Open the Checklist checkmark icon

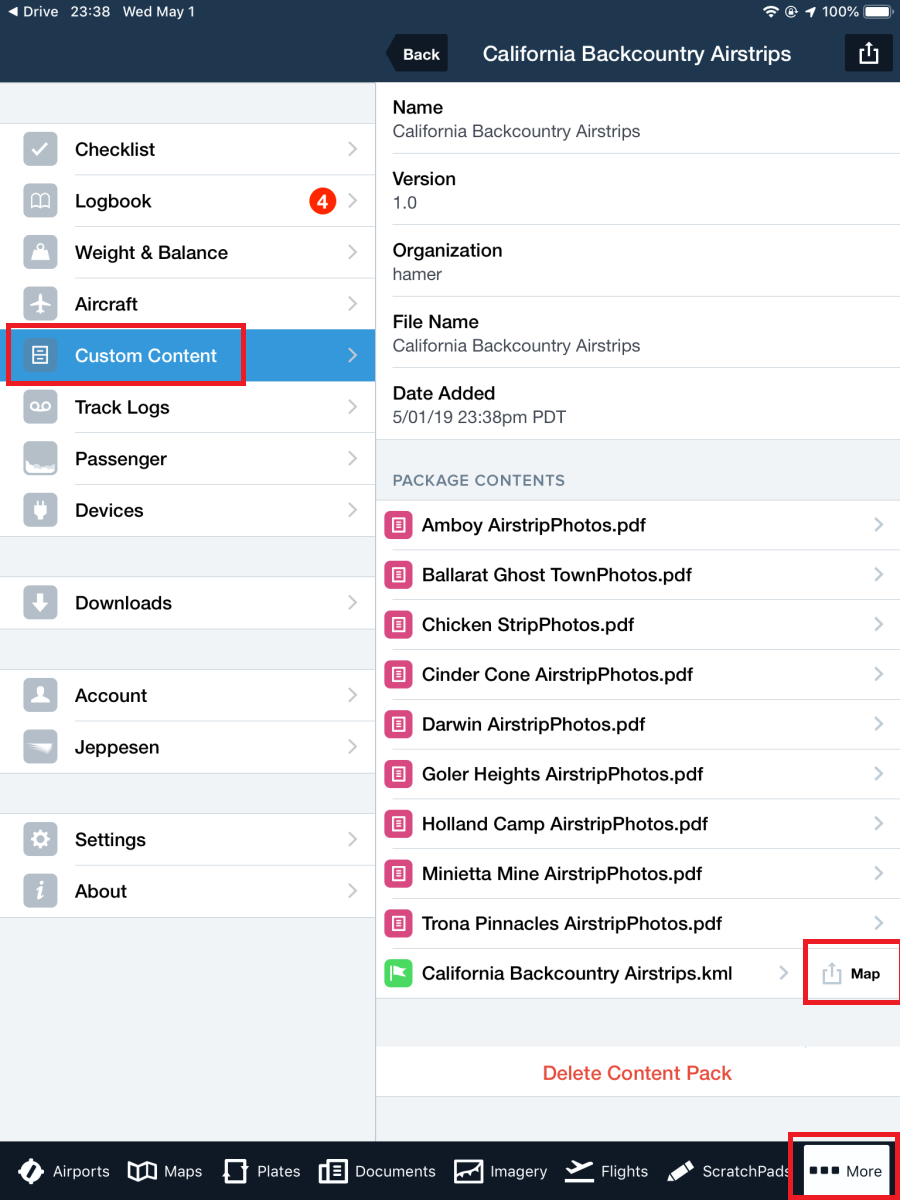click(x=40, y=149)
